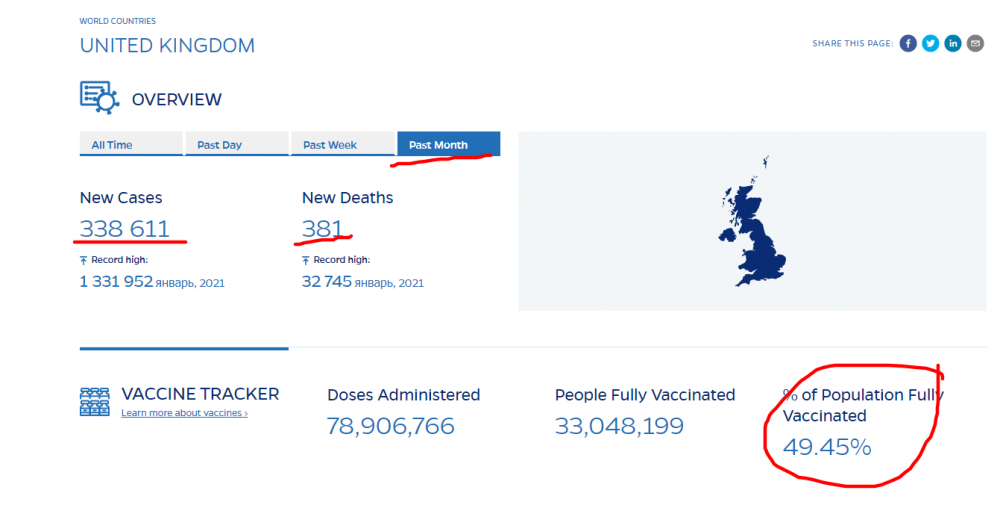Share page via email icon
This screenshot has width=1000, height=511.
point(975,43)
